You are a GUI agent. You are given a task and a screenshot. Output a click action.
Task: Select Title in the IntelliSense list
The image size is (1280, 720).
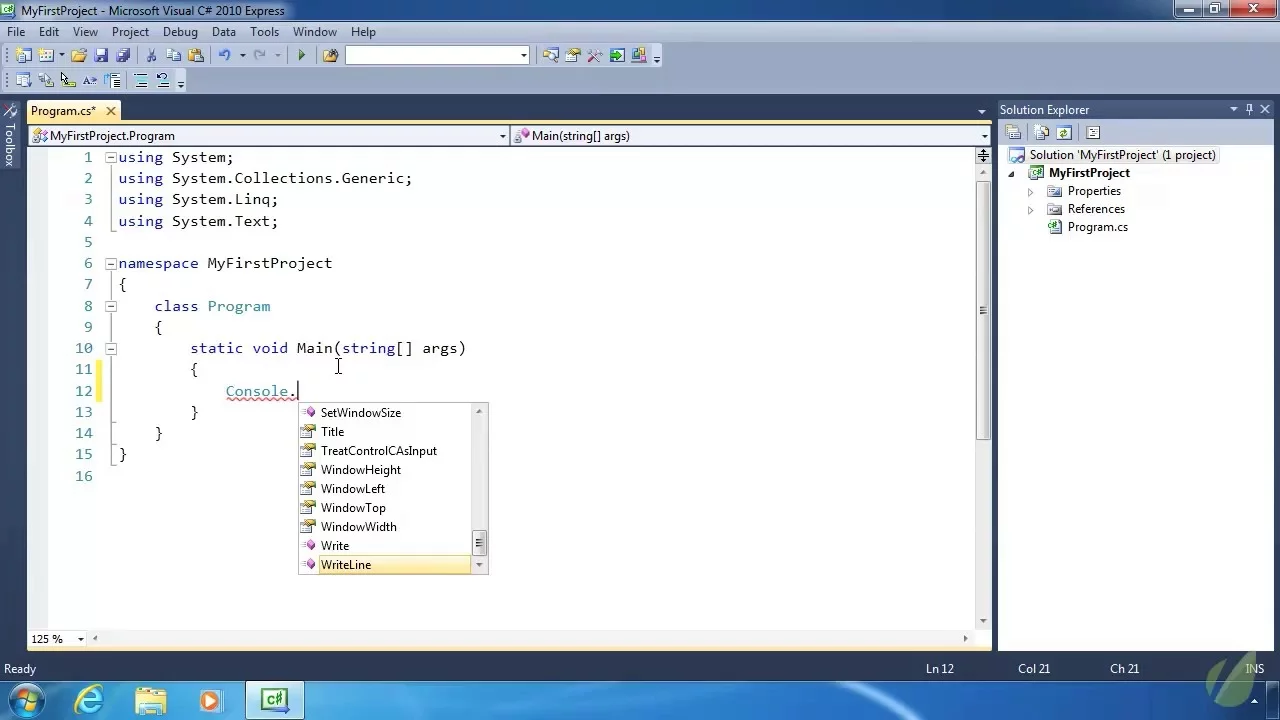[x=385, y=432]
